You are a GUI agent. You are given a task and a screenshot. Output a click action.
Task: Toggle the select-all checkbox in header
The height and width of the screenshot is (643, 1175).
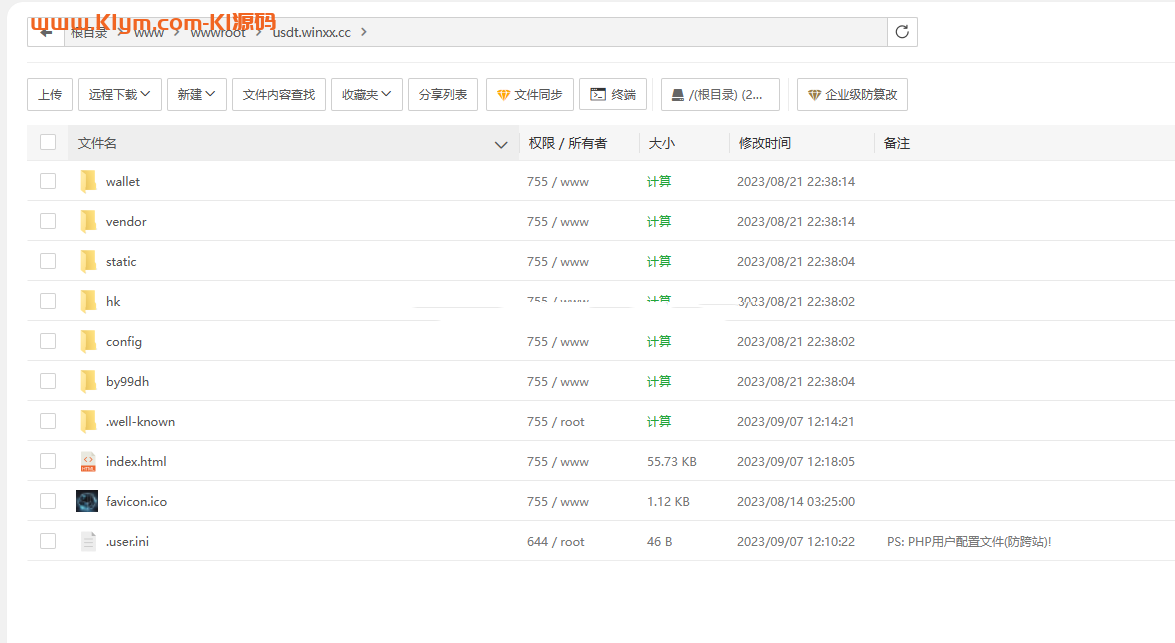pos(48,143)
